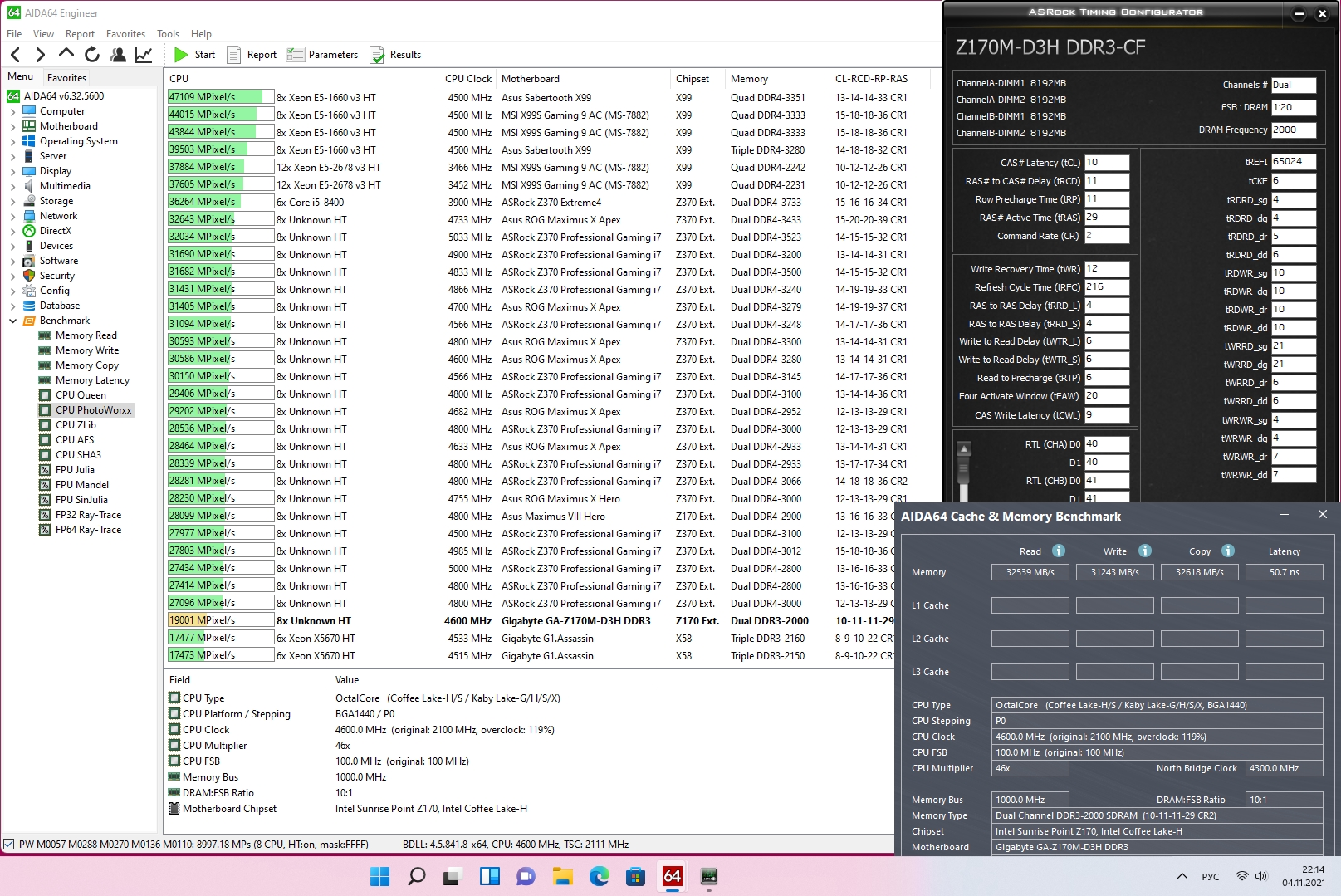
Task: Choose the CPU Queen benchmark
Action: tap(81, 395)
